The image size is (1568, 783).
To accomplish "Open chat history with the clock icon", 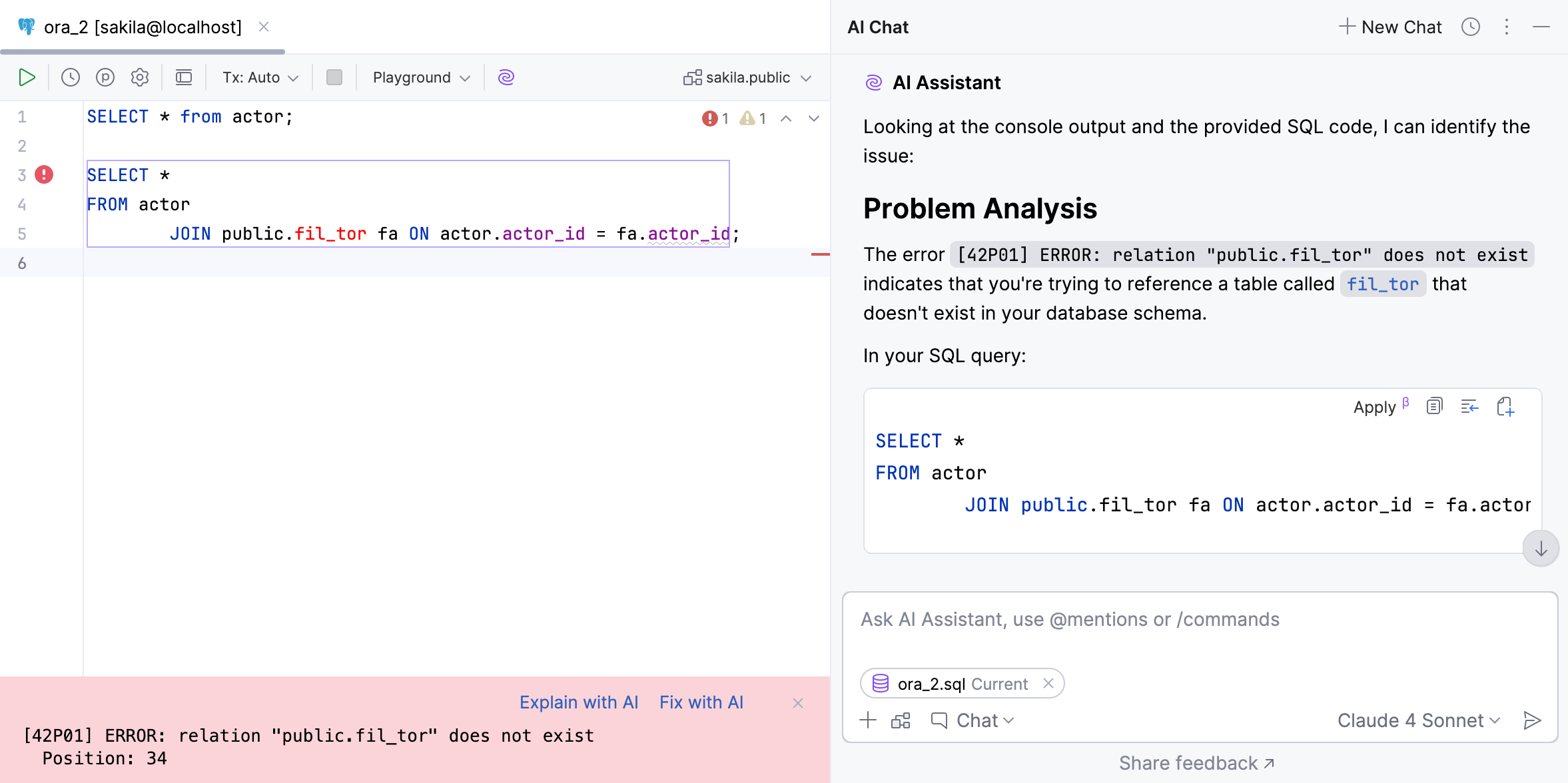I will (1470, 27).
